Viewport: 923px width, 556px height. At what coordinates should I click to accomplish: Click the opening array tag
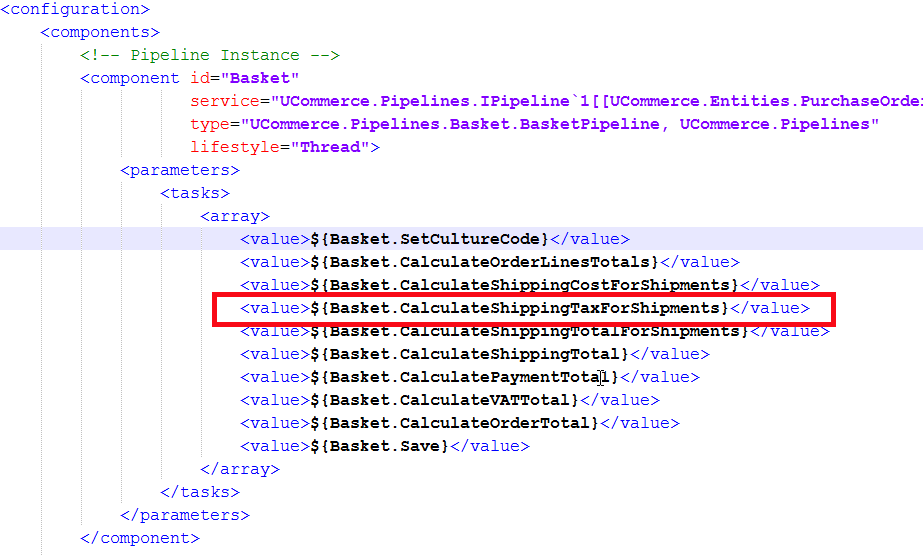[235, 217]
